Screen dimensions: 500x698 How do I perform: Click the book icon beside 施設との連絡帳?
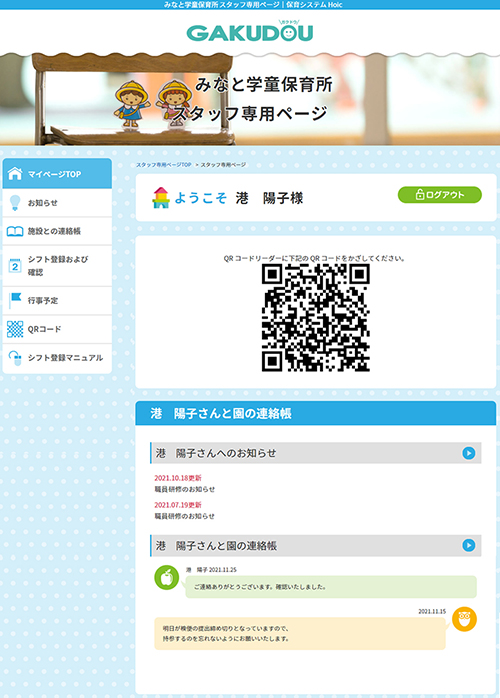[15, 231]
